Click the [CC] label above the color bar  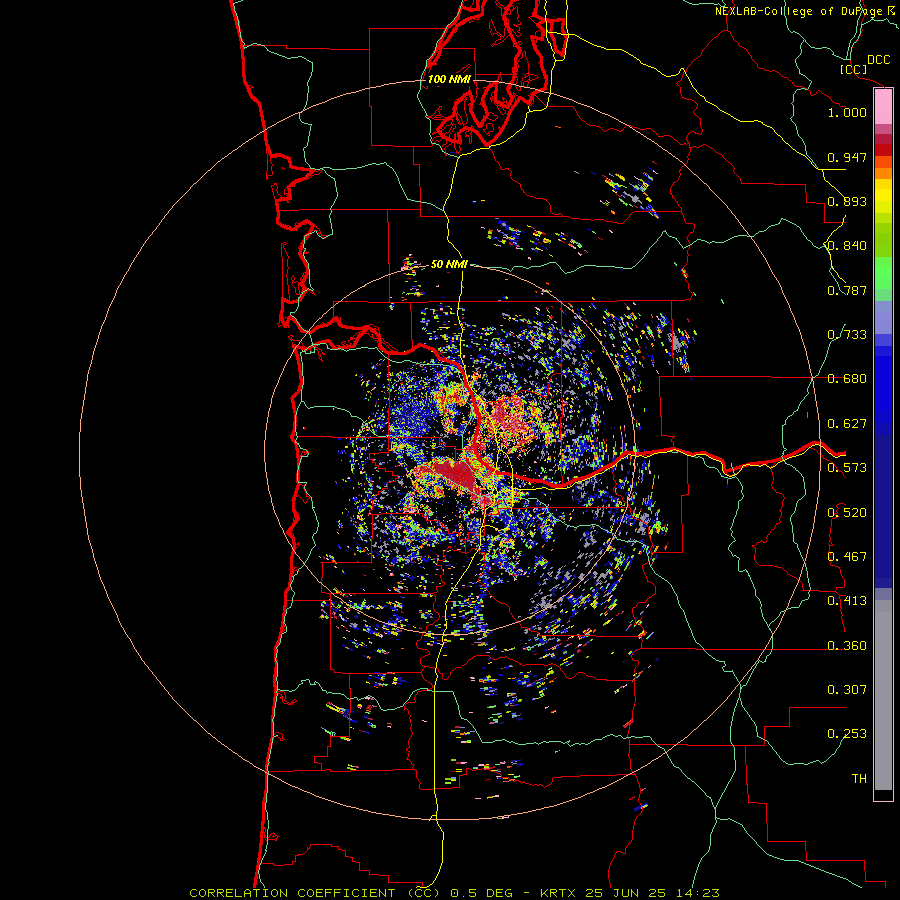(853, 69)
